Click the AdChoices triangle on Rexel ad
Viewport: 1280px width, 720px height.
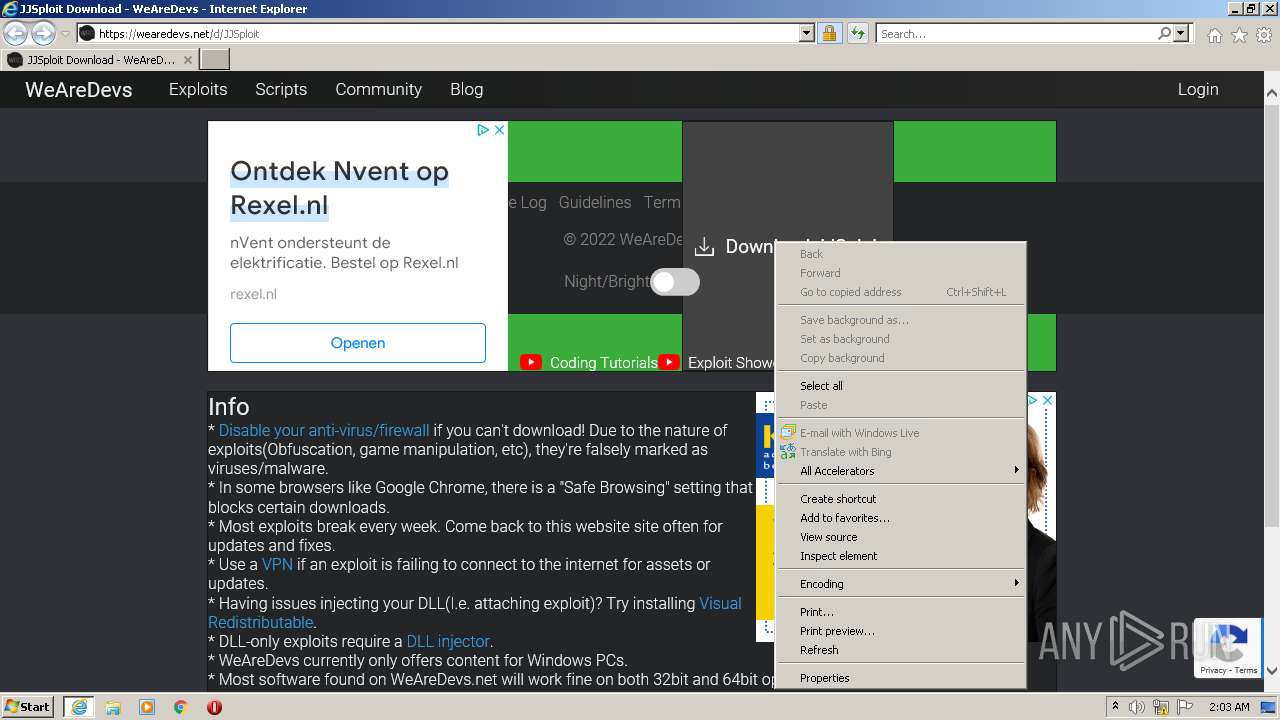(x=483, y=130)
